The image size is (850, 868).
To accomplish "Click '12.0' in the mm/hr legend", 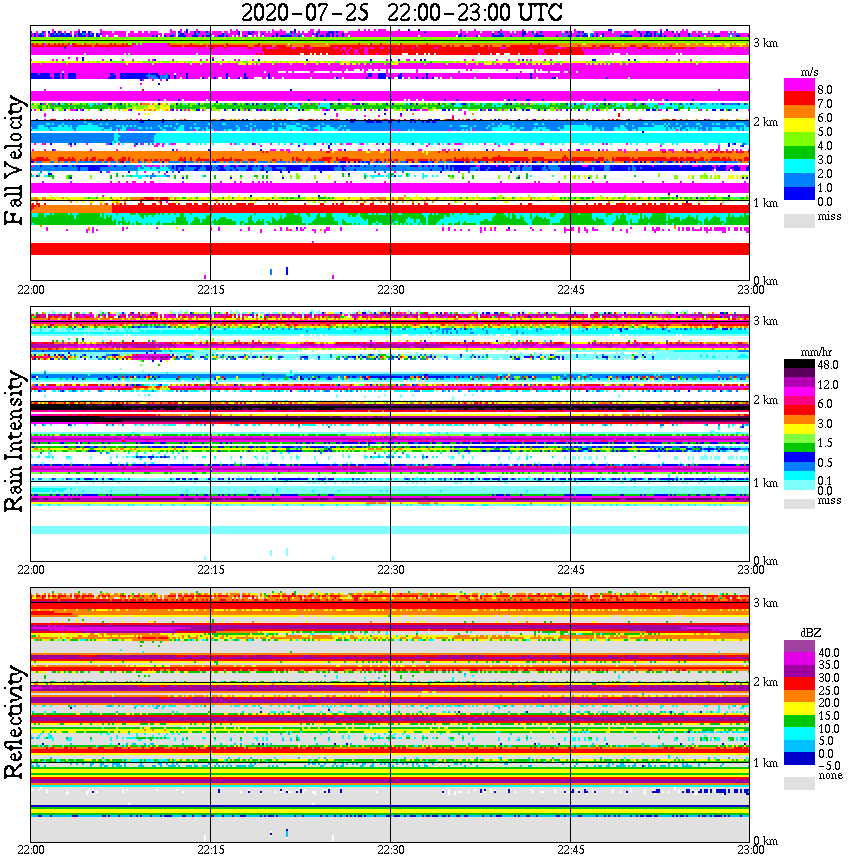I will point(828,385).
